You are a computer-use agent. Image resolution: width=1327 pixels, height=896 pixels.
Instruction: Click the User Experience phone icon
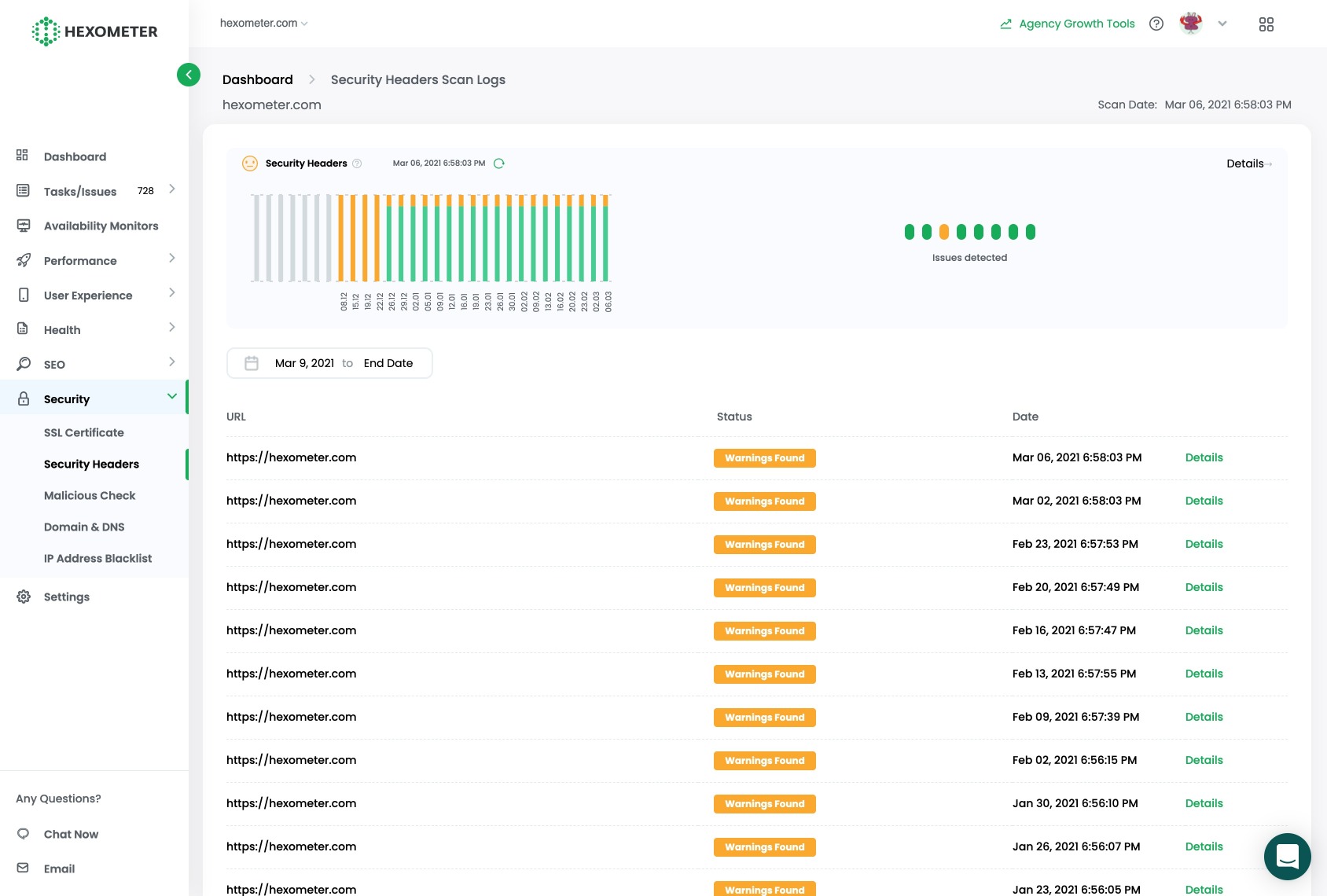point(24,295)
